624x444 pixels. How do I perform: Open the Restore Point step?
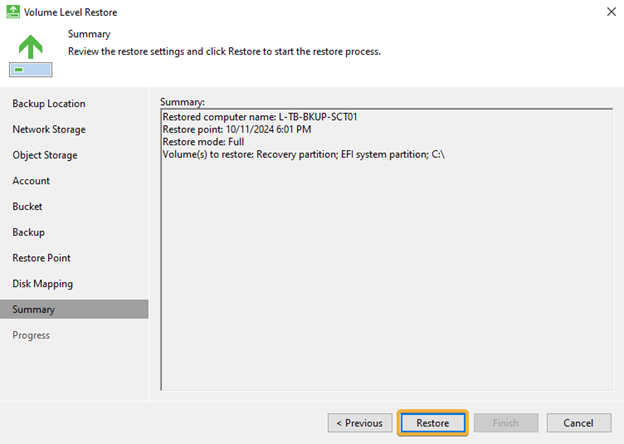[x=41, y=258]
